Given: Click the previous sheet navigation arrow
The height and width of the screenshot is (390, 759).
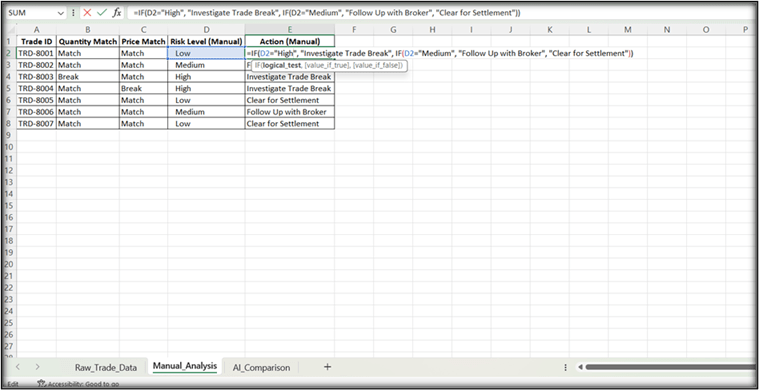Looking at the screenshot, I should 18,367.
